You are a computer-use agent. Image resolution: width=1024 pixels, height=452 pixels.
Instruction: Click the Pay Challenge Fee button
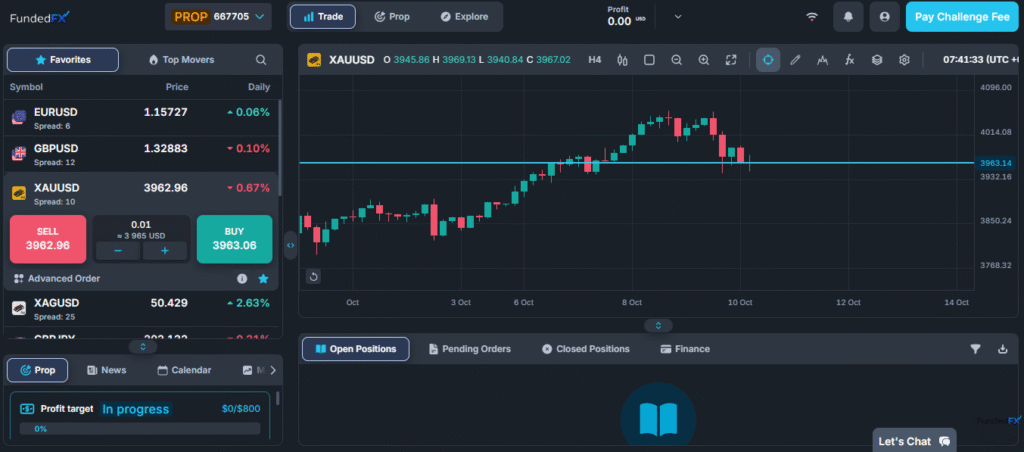(x=961, y=17)
